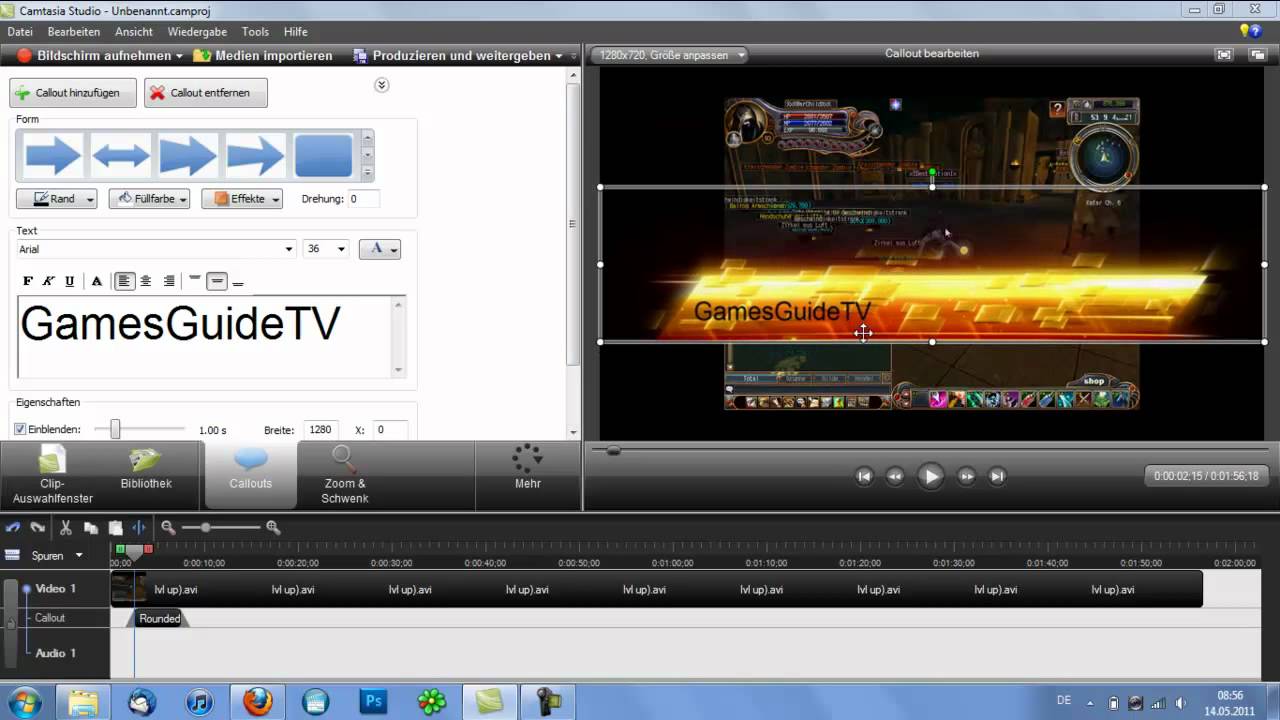1280x720 pixels.
Task: Align callout text to the bottom
Action: (x=238, y=281)
